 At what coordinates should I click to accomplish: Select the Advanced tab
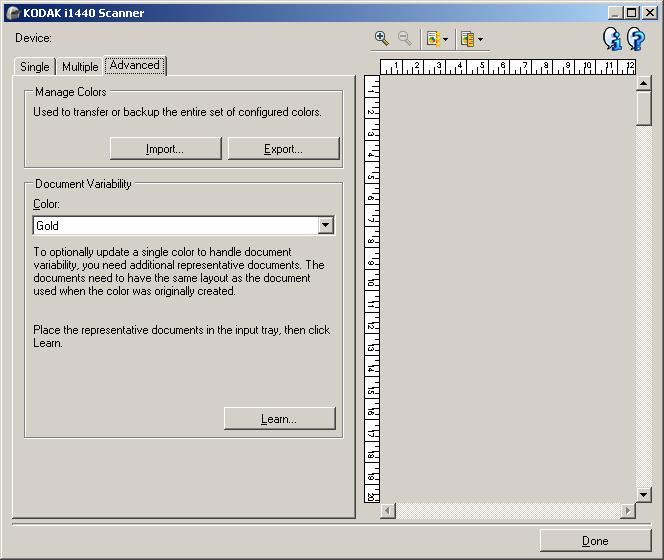point(135,65)
